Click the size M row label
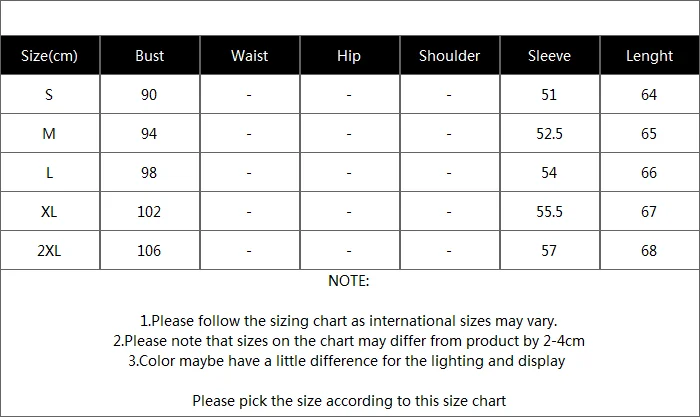 50,133
